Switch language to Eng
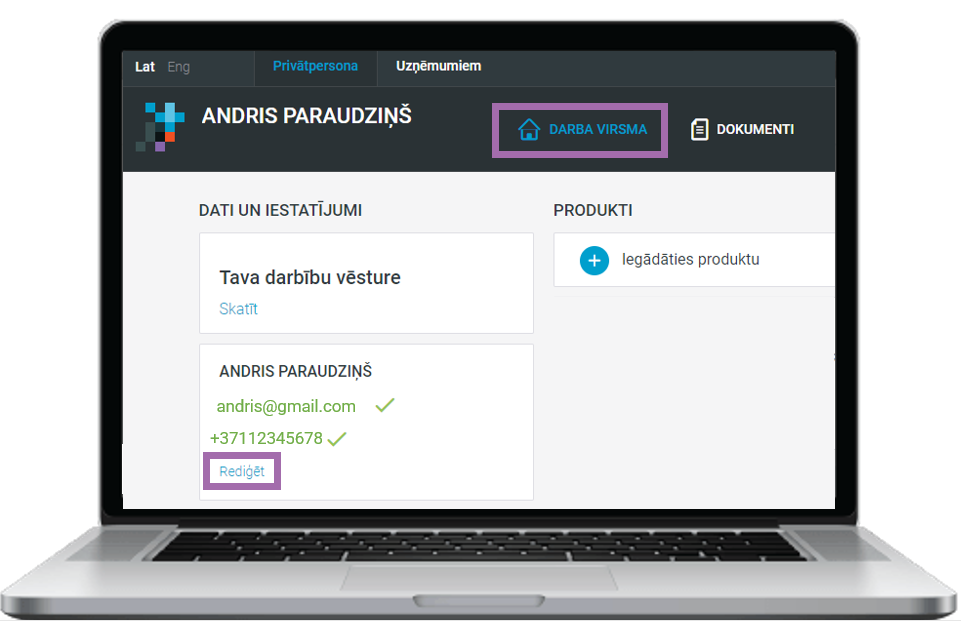The width and height of the screenshot is (961, 621). coord(178,66)
